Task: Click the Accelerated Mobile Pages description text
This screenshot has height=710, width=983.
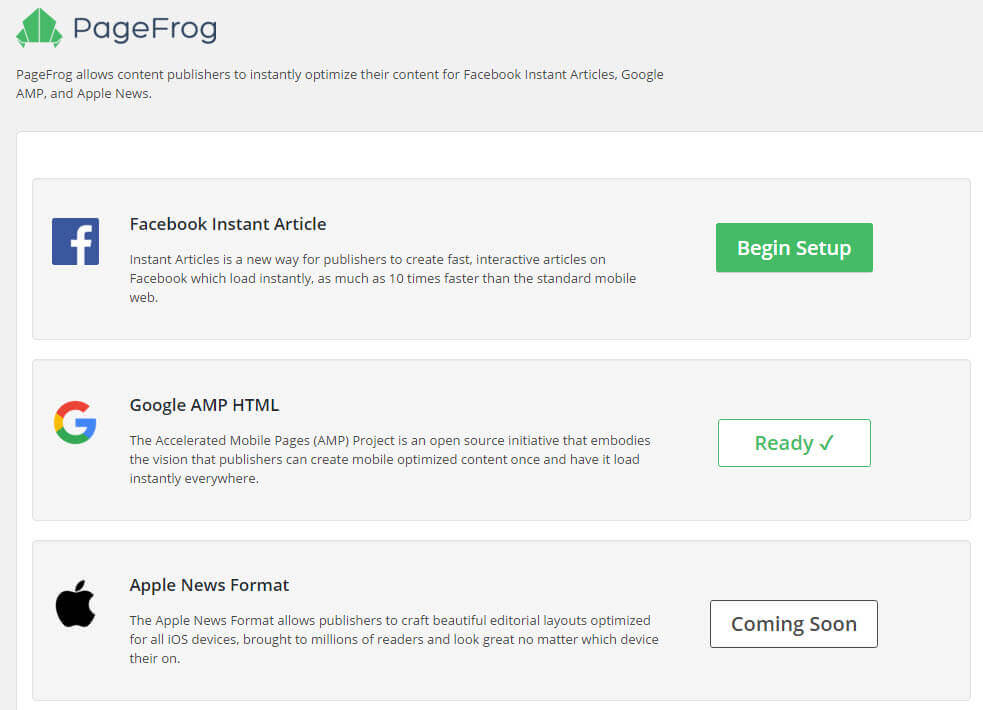Action: pos(389,459)
